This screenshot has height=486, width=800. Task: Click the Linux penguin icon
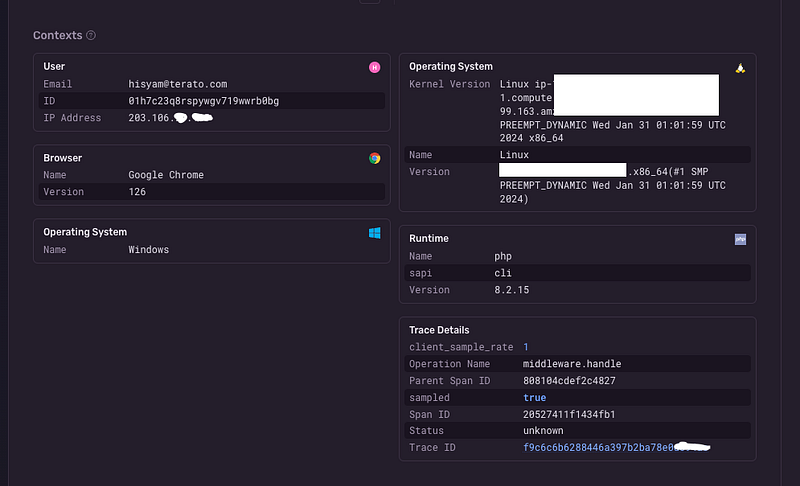(740, 68)
